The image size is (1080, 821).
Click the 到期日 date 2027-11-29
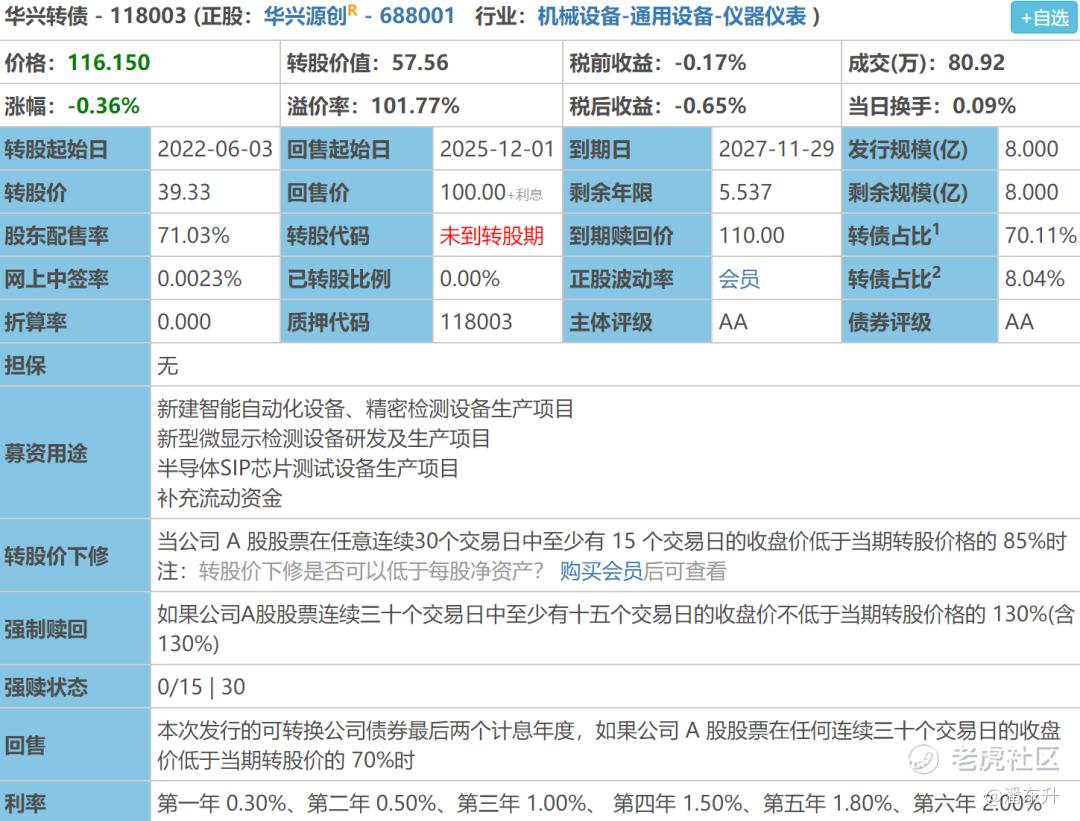coord(776,149)
